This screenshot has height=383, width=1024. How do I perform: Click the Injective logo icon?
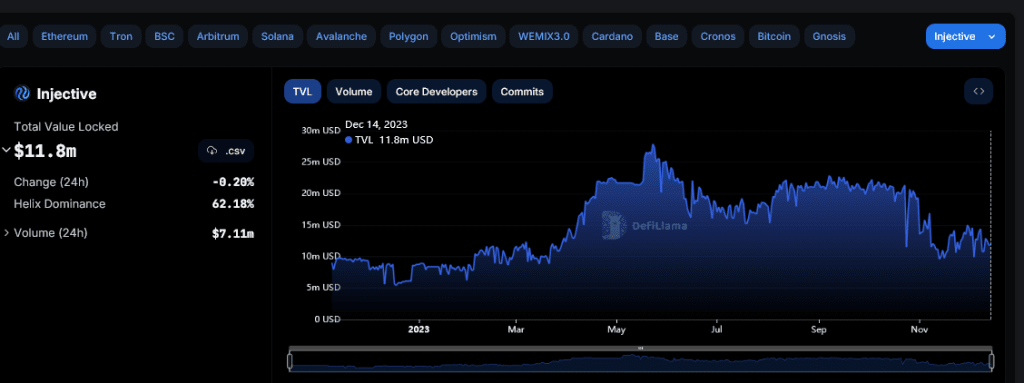pos(22,93)
